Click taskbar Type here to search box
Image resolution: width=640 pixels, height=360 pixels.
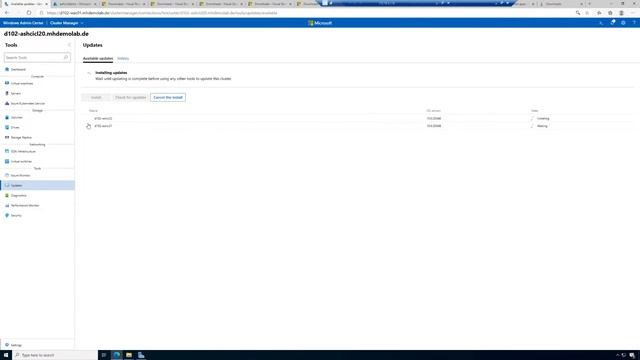56,355
